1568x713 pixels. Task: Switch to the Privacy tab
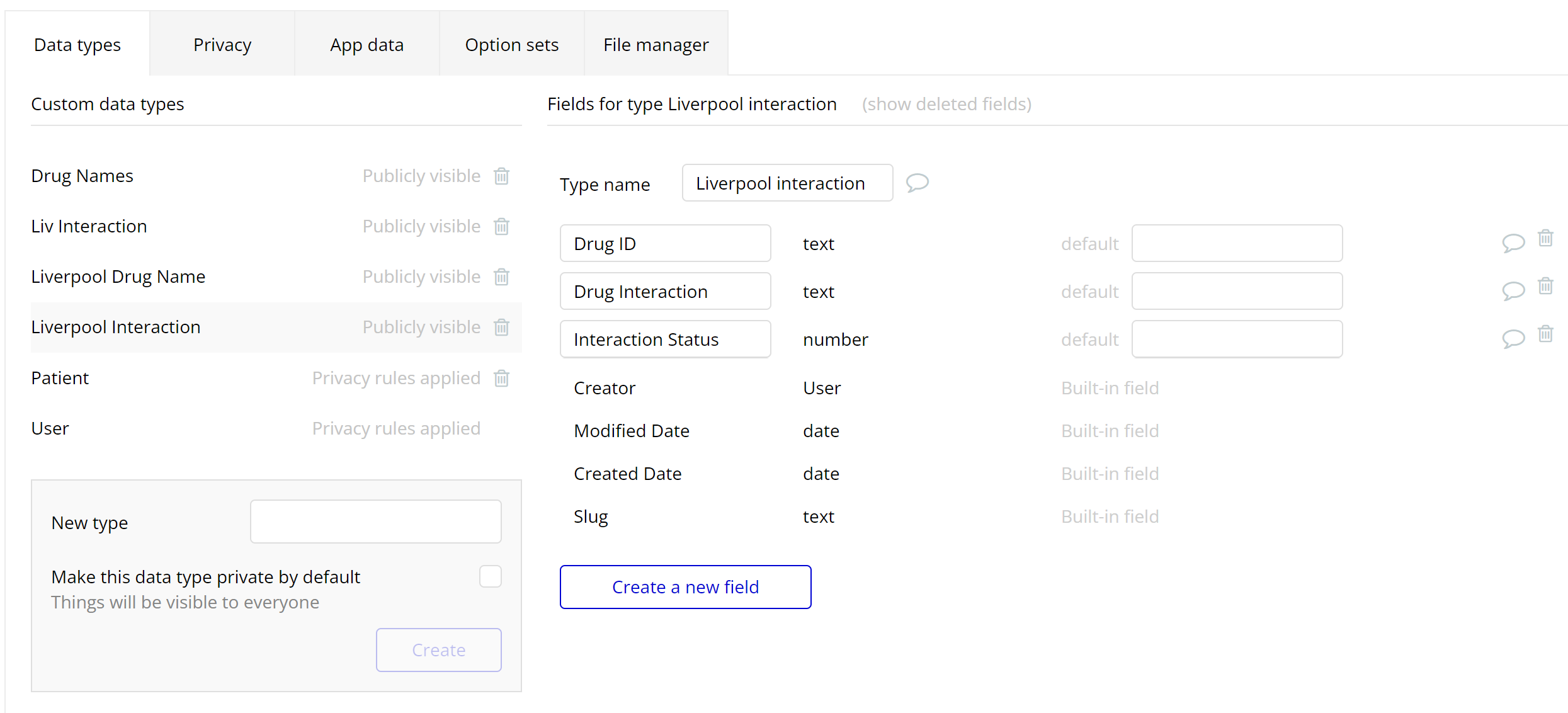222,45
